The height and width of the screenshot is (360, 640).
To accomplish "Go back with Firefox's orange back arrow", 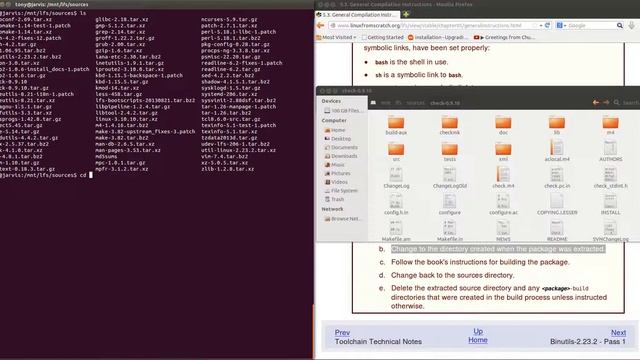I will click(320, 25).
